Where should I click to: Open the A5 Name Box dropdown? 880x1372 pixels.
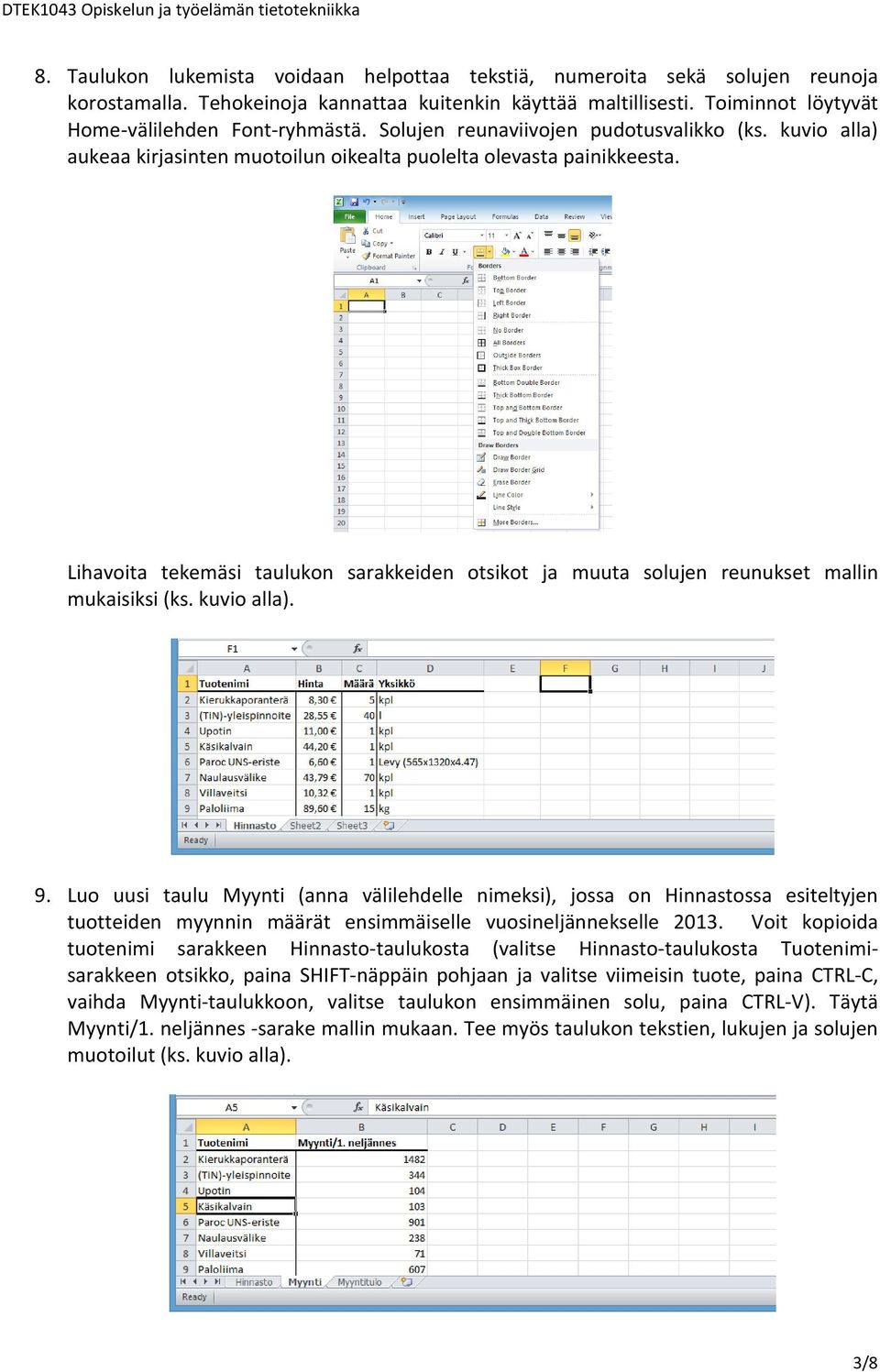[294, 1108]
